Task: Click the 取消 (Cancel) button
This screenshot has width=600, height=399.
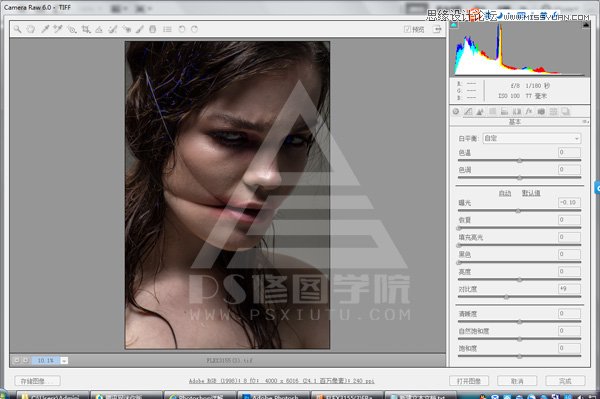Action: pyautogui.click(x=517, y=381)
